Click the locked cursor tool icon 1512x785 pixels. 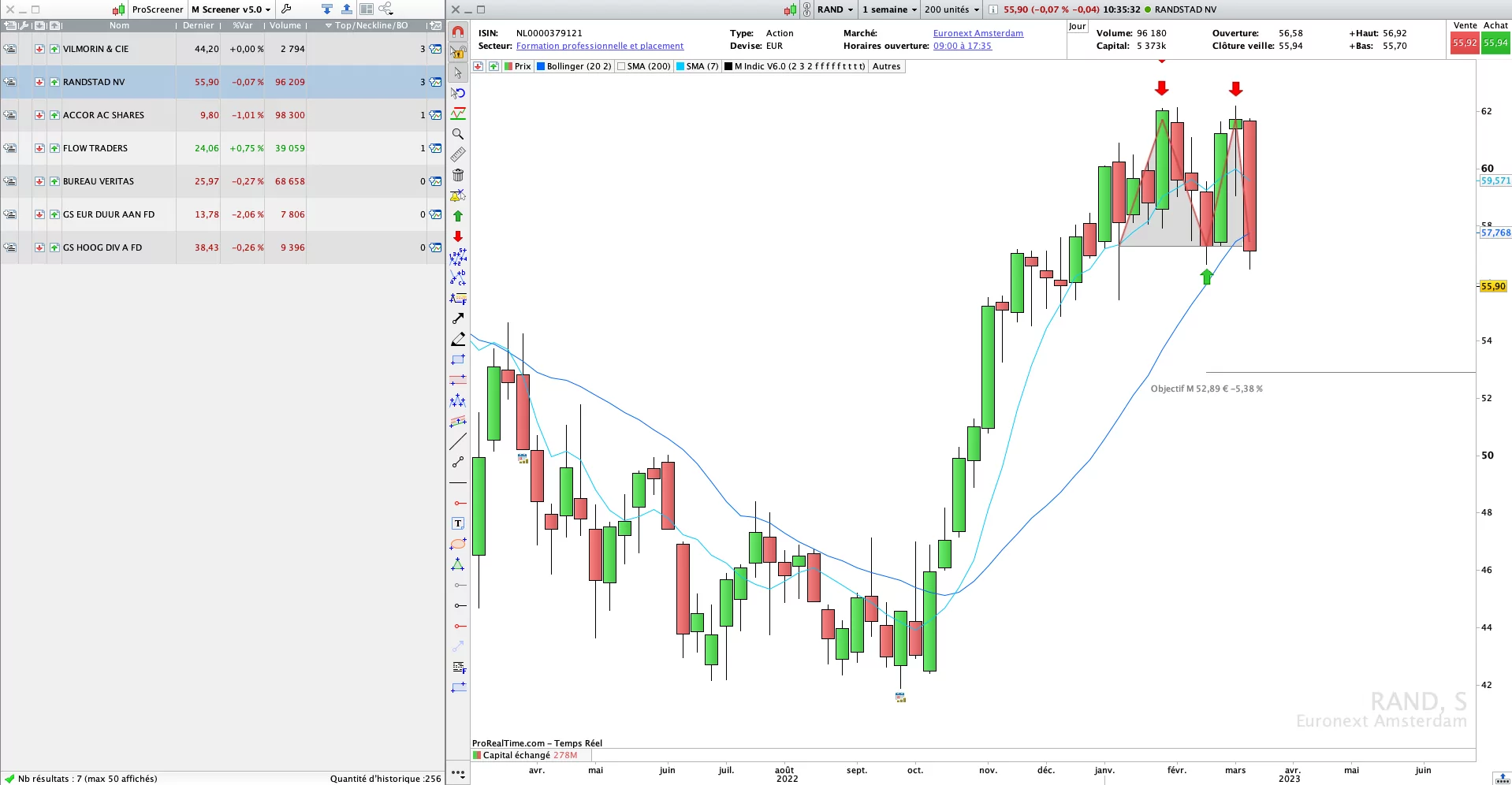click(x=458, y=53)
